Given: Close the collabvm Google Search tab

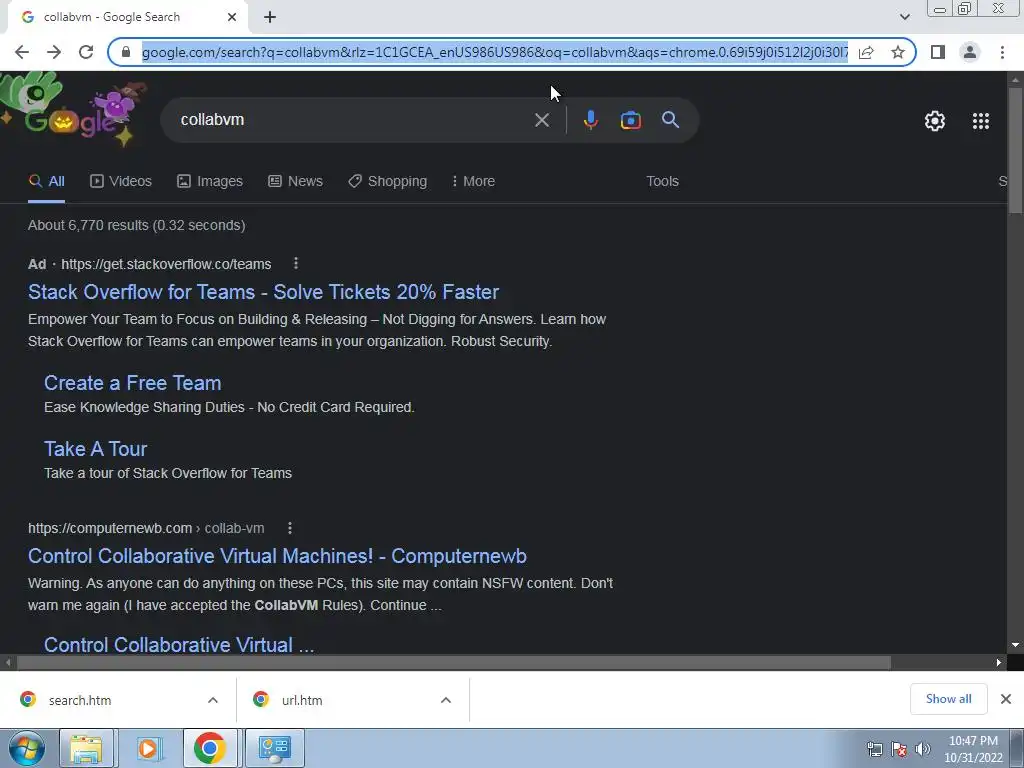Looking at the screenshot, I should (232, 17).
